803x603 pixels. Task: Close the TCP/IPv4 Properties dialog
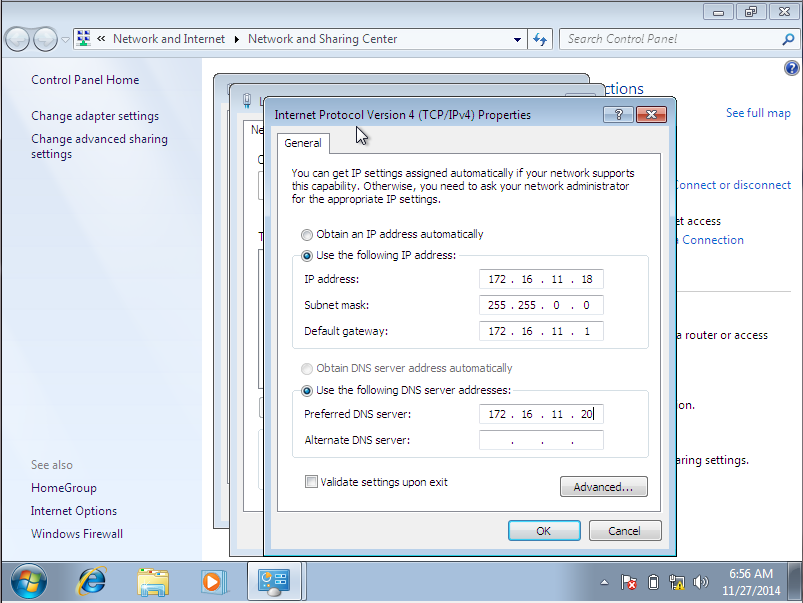tap(651, 115)
